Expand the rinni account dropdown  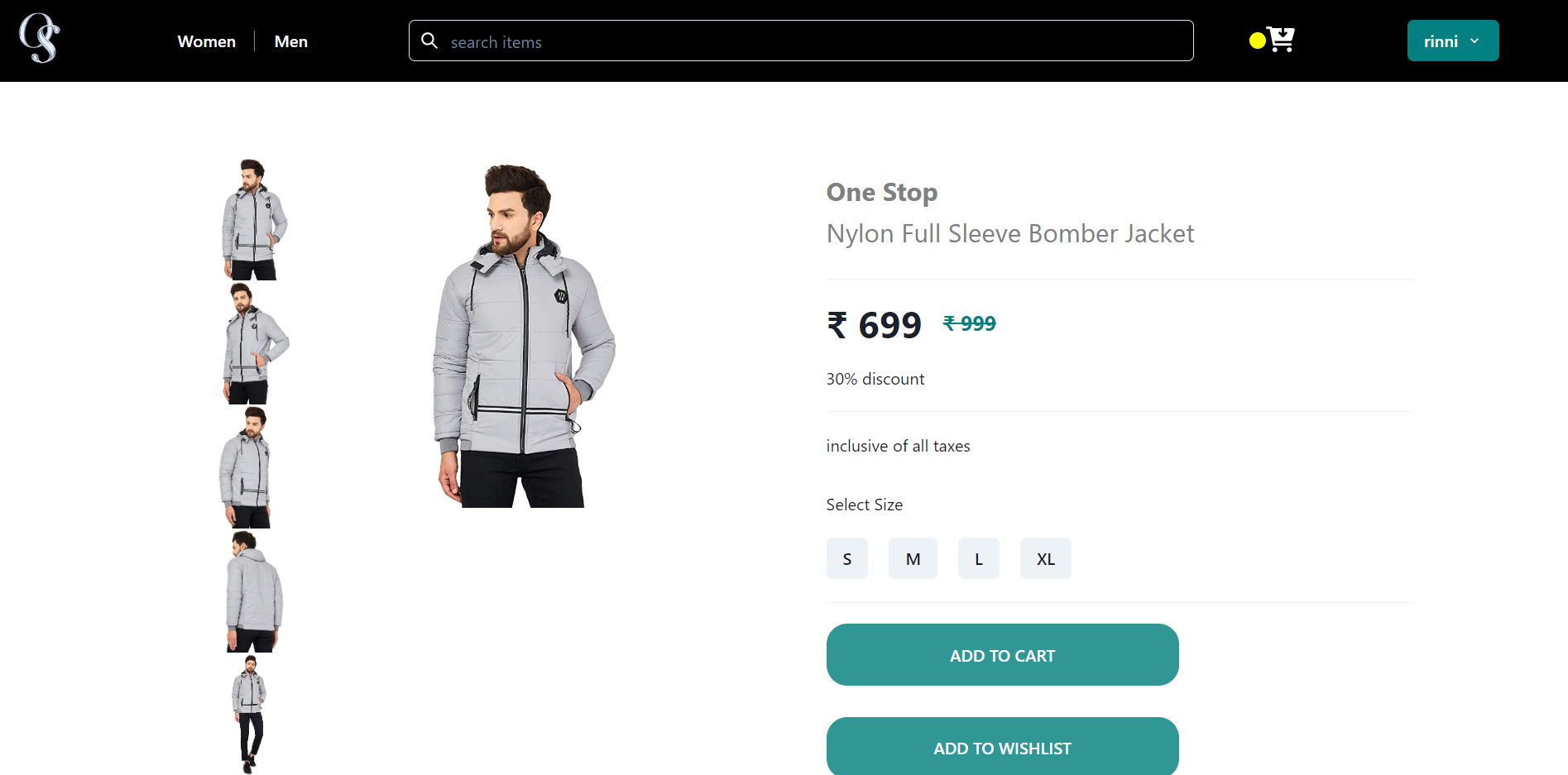[1452, 41]
